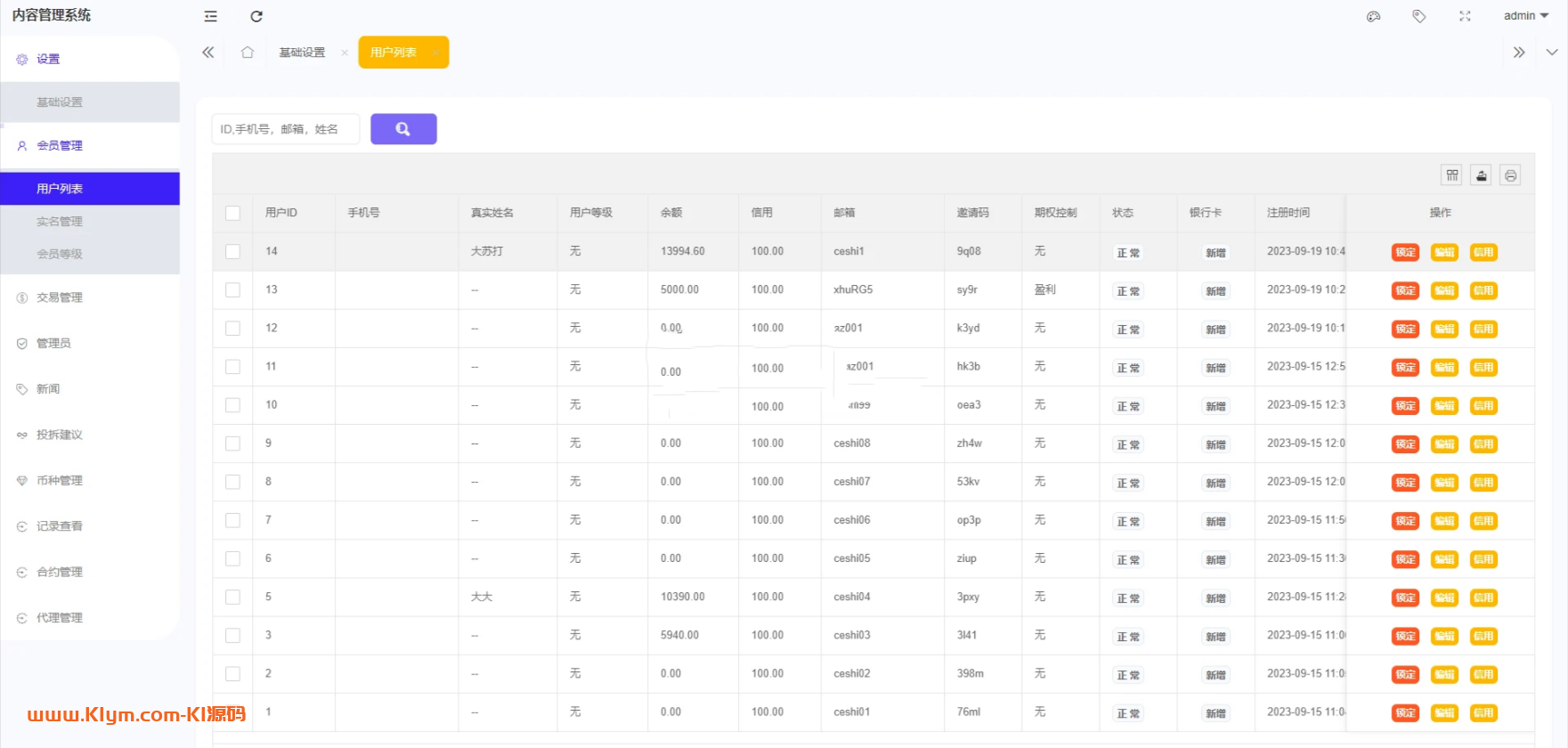Open the column filter grid icon
This screenshot has width=1568, height=748.
[1452, 175]
